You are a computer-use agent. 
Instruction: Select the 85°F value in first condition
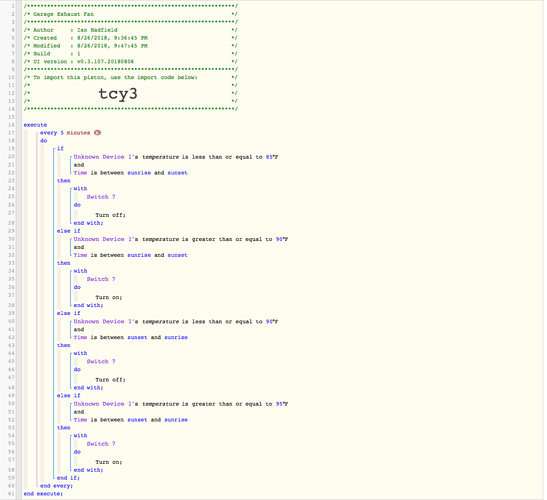pyautogui.click(x=272, y=157)
